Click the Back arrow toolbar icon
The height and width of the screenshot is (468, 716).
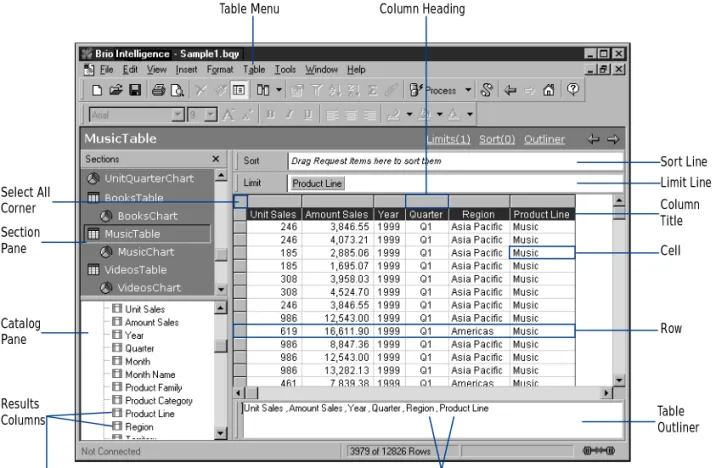(510, 90)
